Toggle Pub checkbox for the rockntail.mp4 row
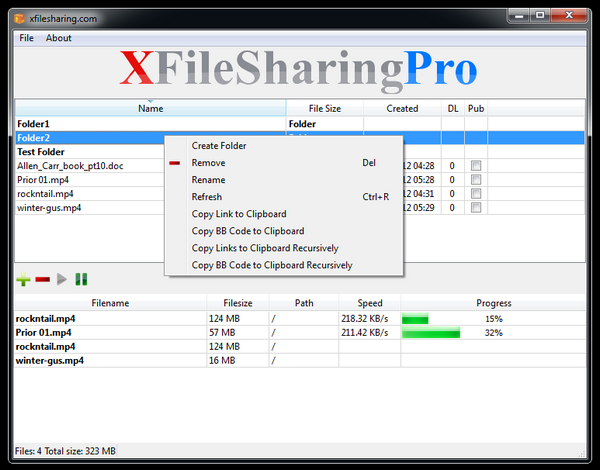The height and width of the screenshot is (470, 600). pos(476,194)
